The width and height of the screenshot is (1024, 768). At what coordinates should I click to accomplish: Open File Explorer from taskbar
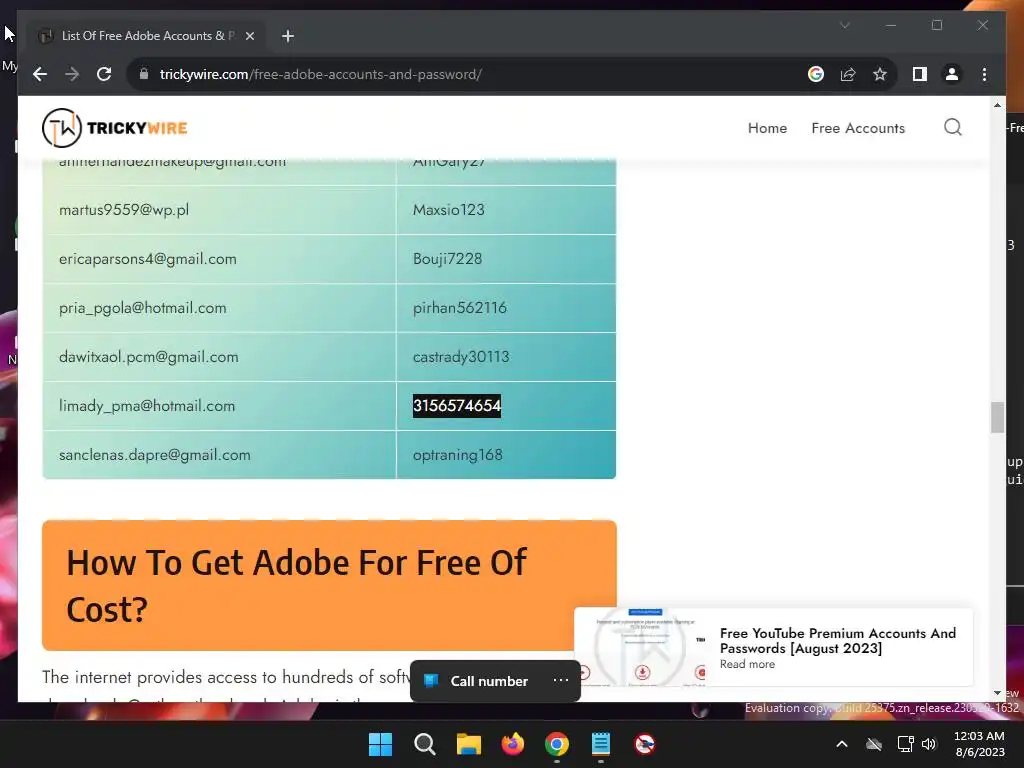point(468,744)
